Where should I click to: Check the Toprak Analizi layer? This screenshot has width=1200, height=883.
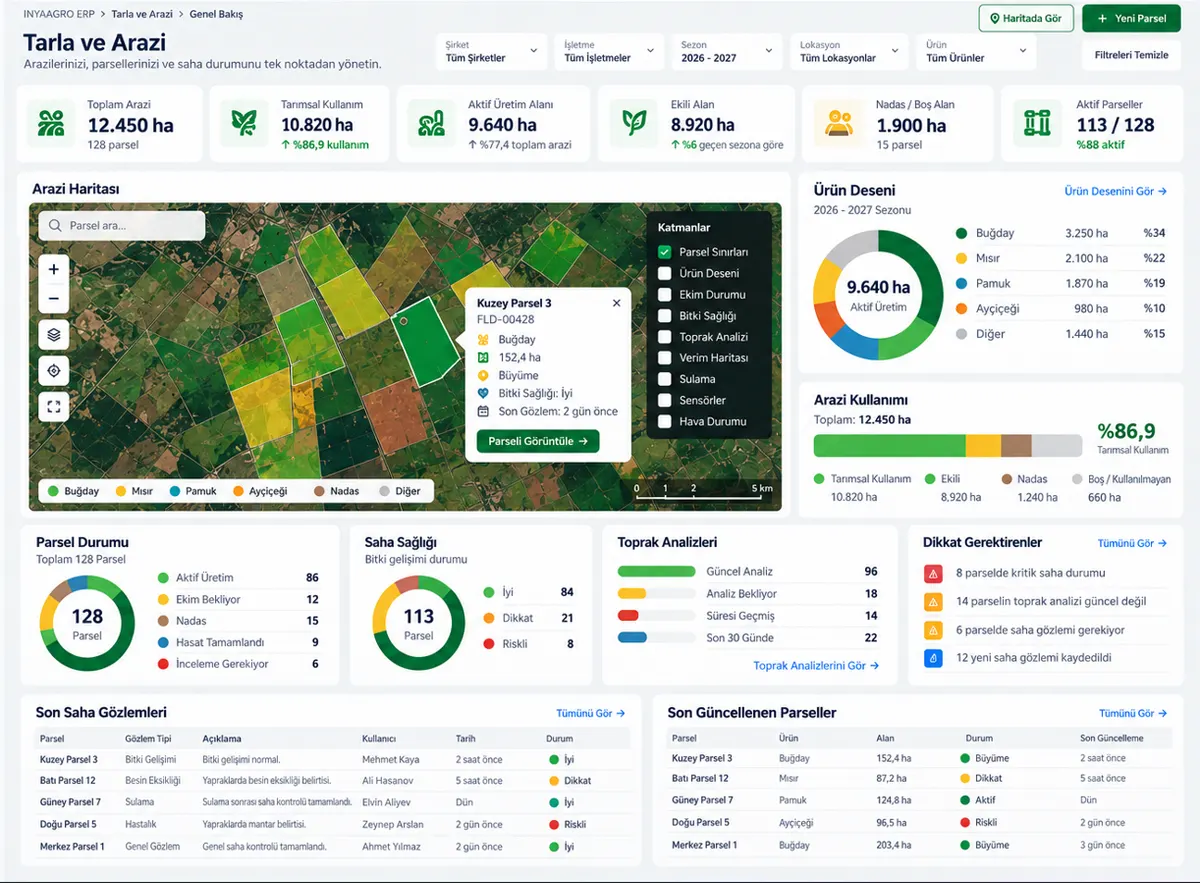coord(664,337)
